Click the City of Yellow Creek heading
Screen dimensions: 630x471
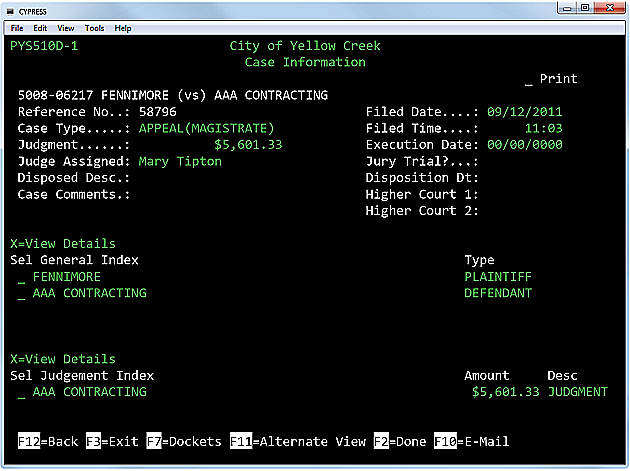305,46
